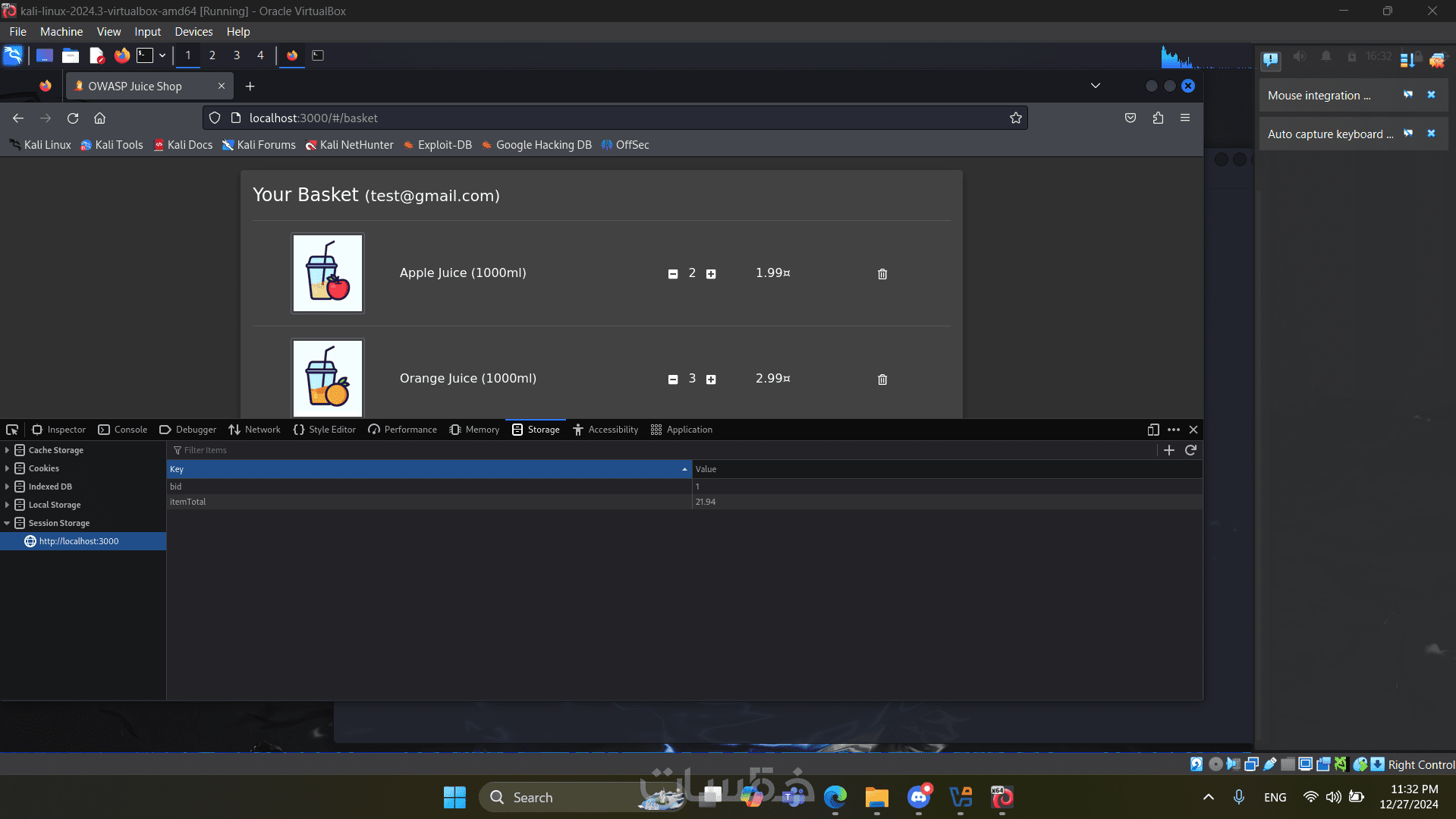This screenshot has width=1456, height=819.
Task: Open the Firefox extensions puzzle icon
Action: click(1158, 118)
